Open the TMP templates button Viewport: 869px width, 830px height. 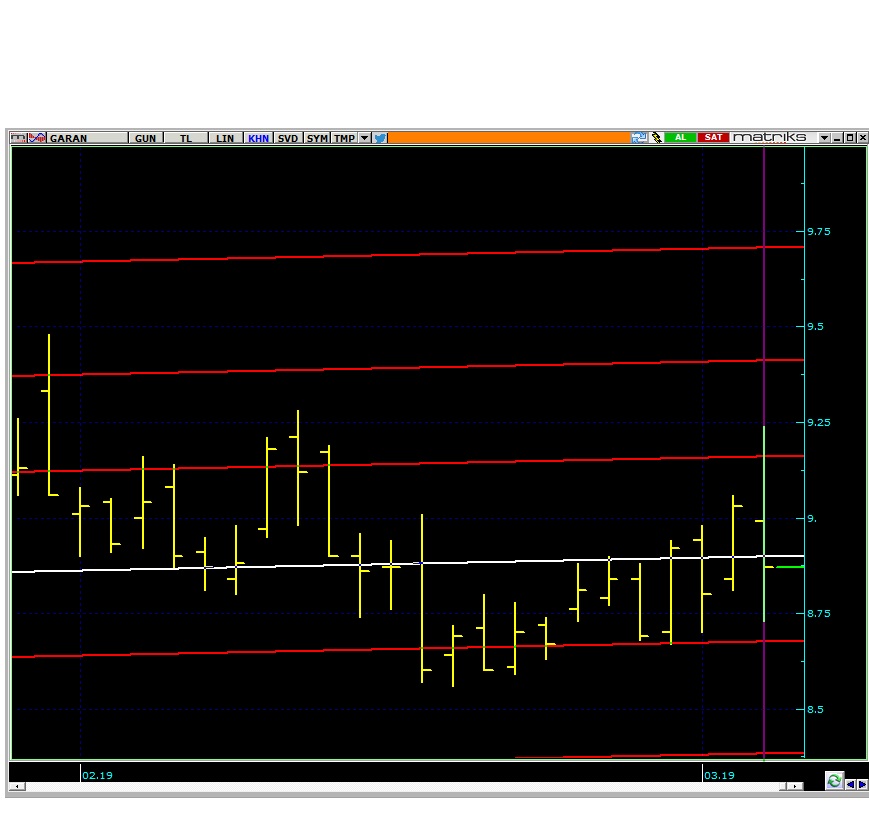(x=344, y=138)
